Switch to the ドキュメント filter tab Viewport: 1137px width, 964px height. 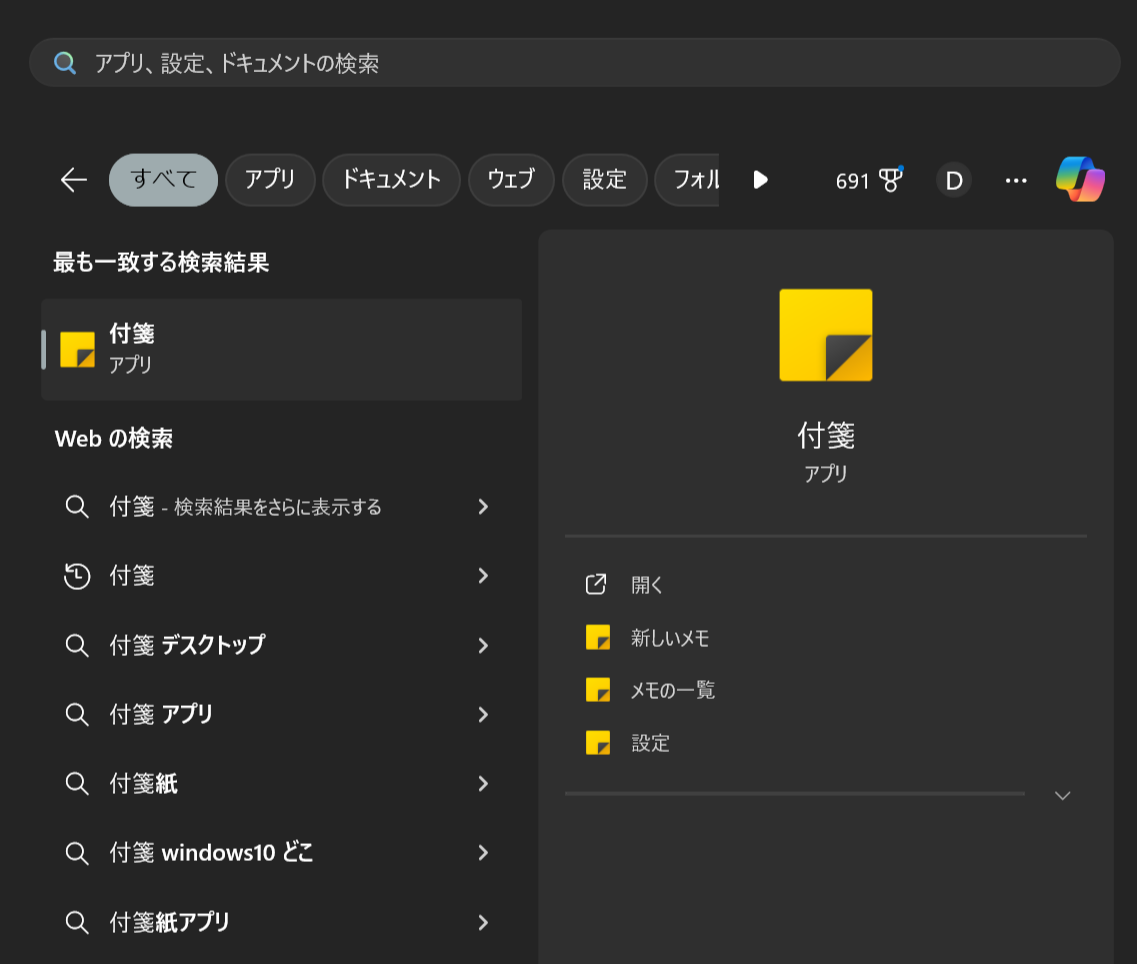pos(391,180)
